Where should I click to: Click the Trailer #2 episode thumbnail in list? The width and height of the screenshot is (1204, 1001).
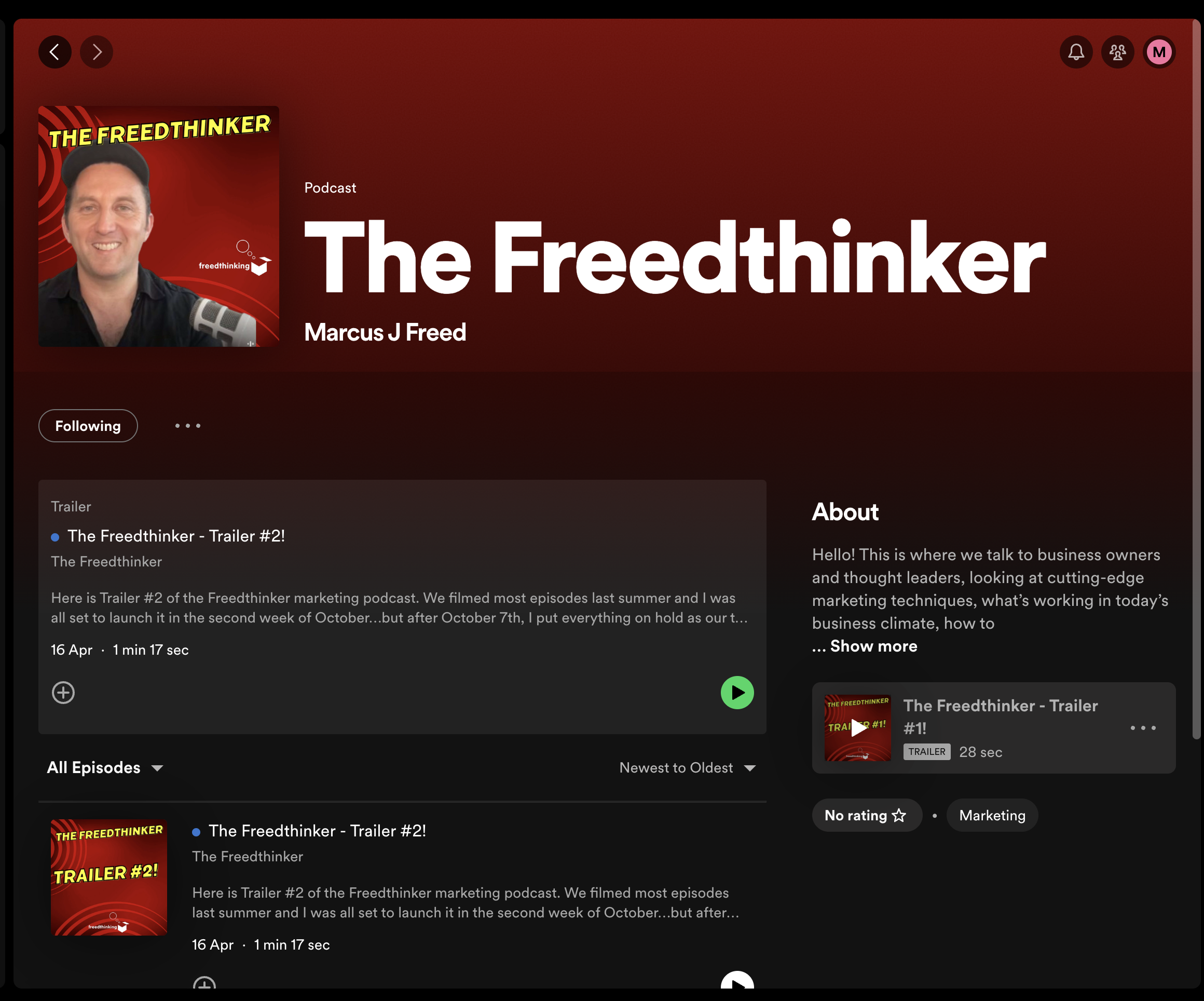(109, 877)
